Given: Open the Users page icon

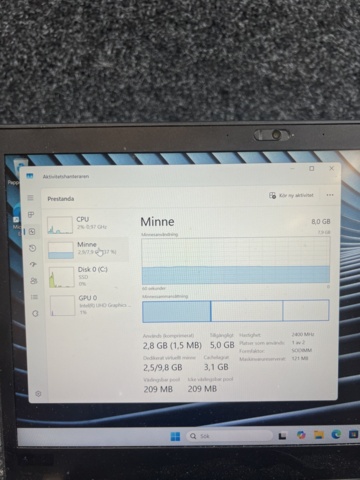Looking at the screenshot, I should (x=34, y=281).
